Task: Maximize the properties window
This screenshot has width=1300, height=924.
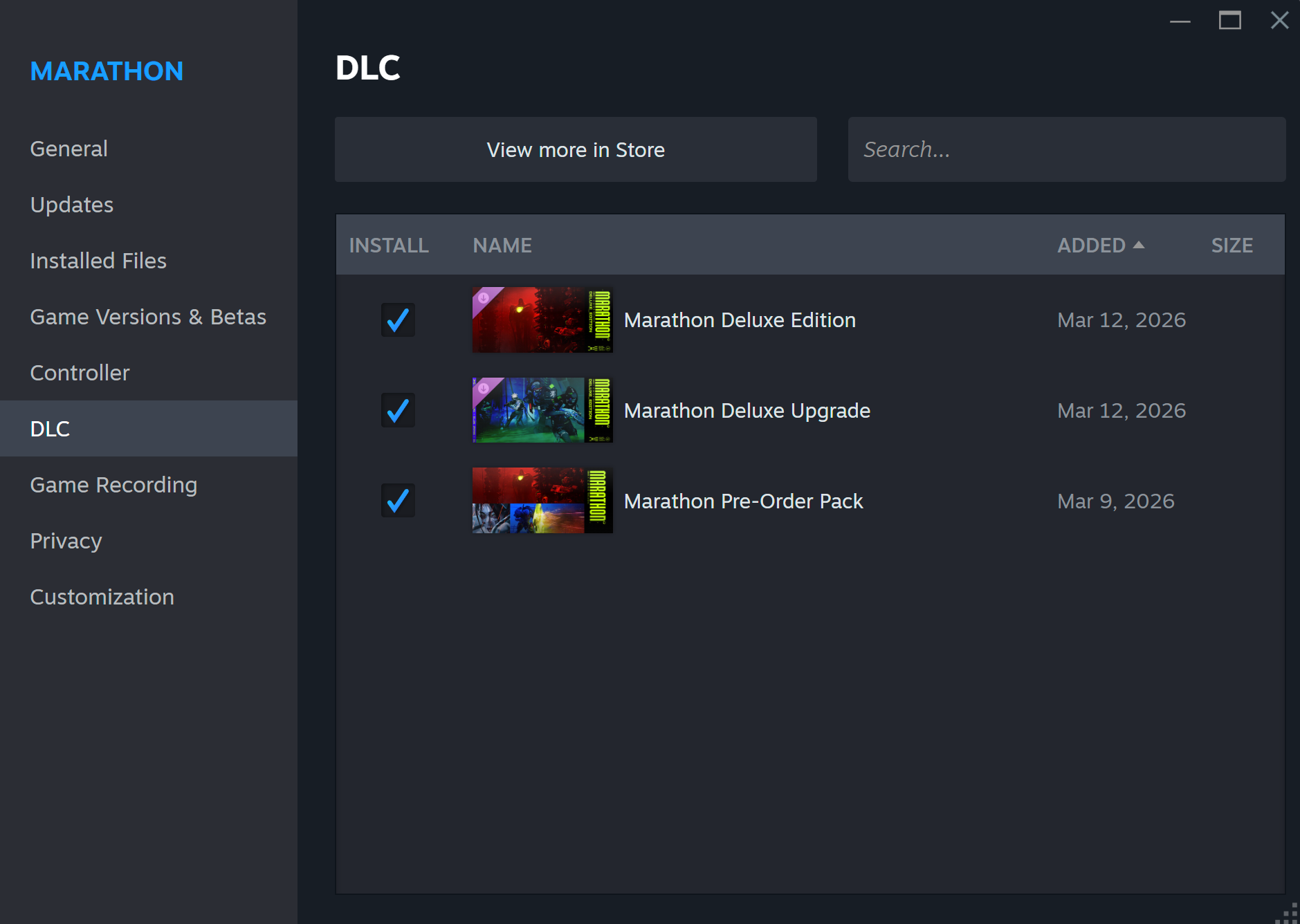Action: [1229, 21]
